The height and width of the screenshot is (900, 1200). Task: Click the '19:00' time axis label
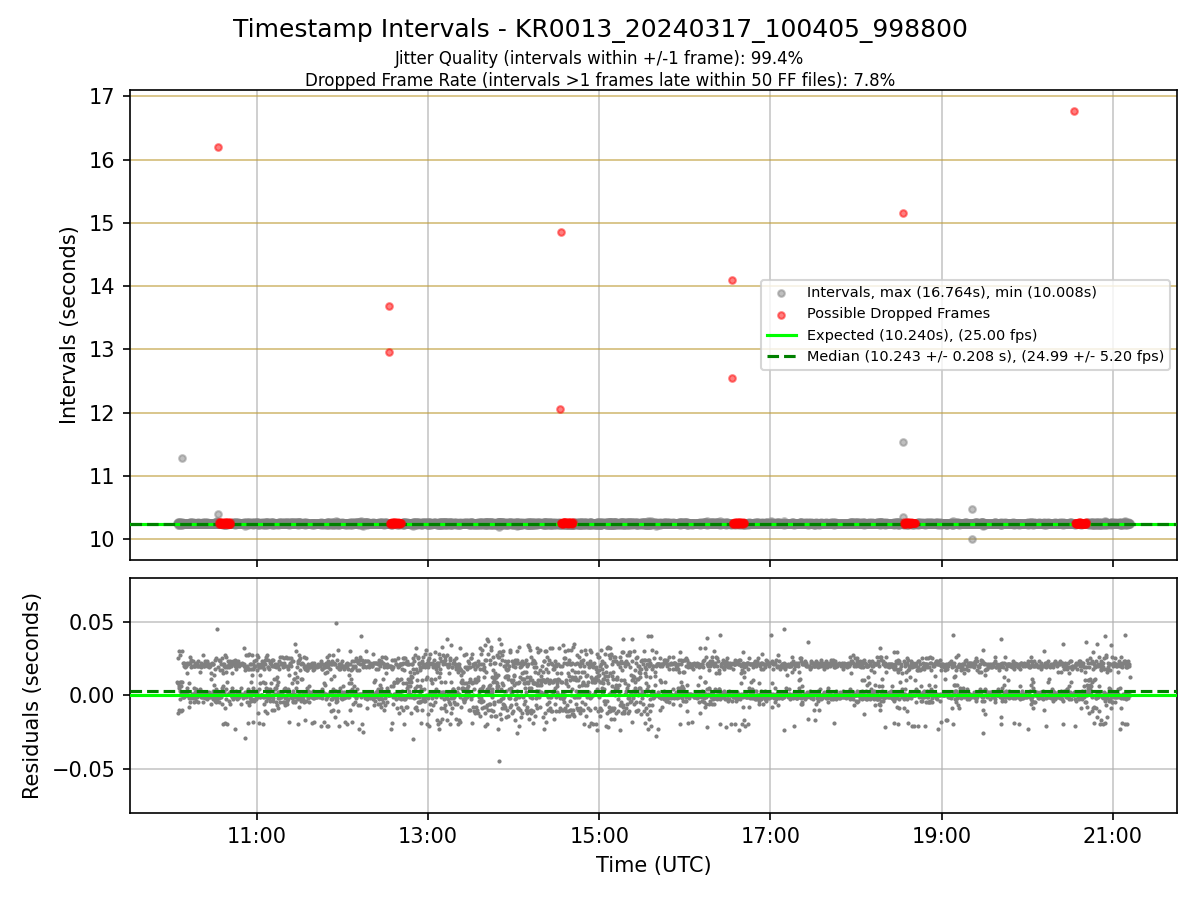tap(942, 836)
